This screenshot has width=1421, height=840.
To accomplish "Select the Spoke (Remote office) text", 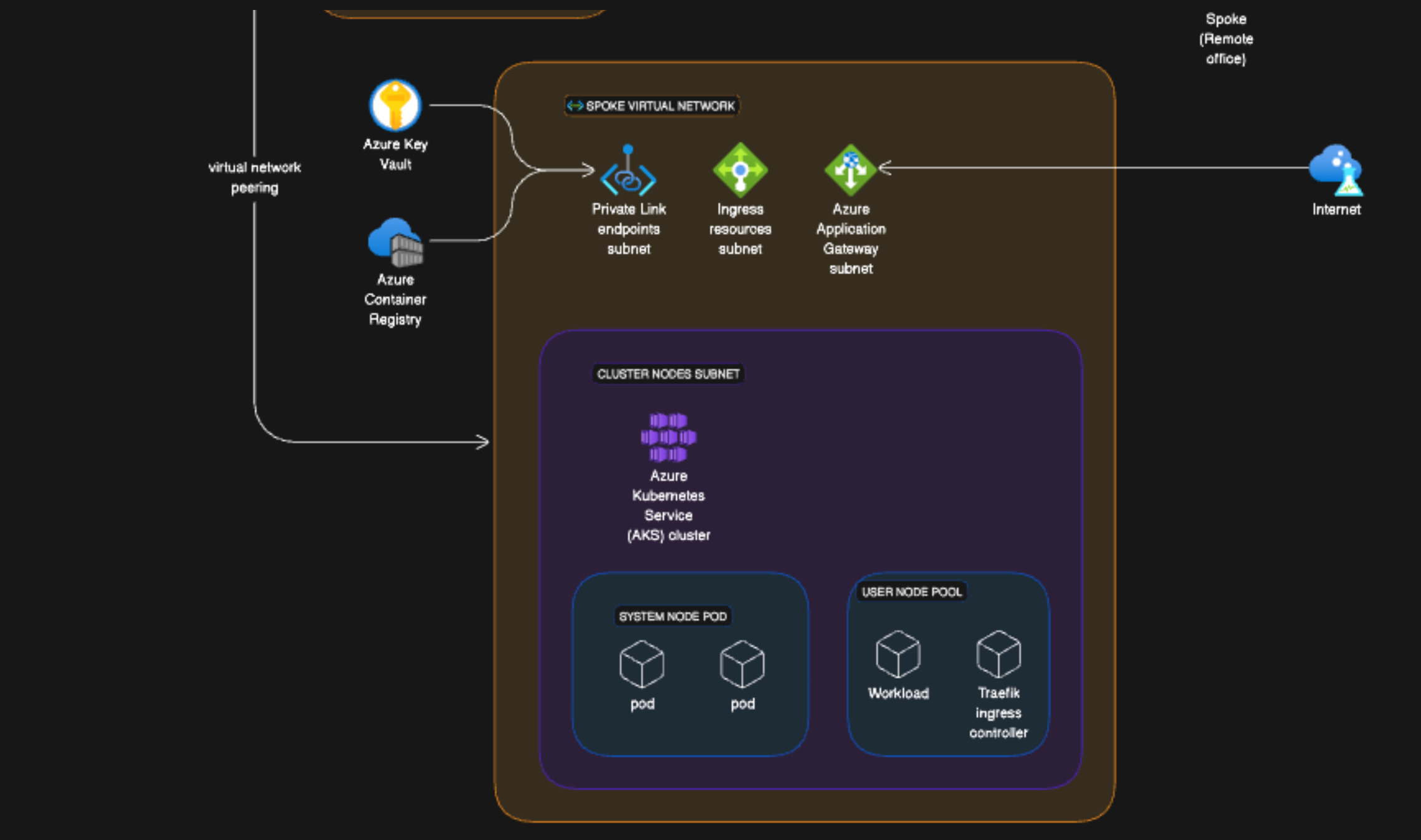I will 1225,39.
